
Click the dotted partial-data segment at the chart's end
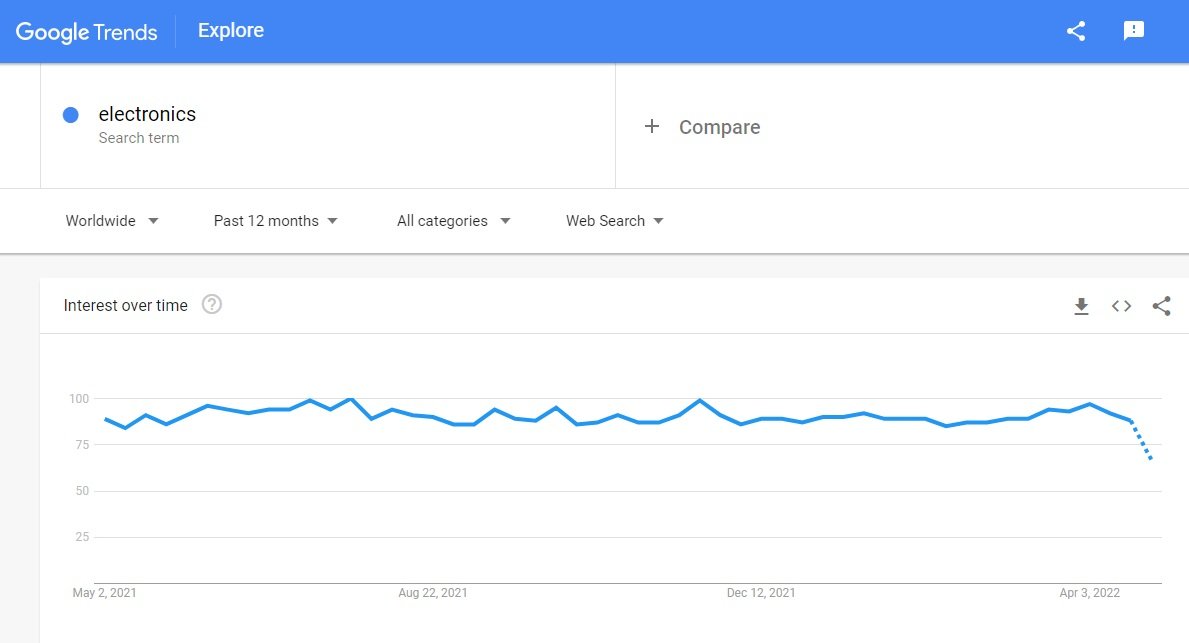tap(1141, 440)
